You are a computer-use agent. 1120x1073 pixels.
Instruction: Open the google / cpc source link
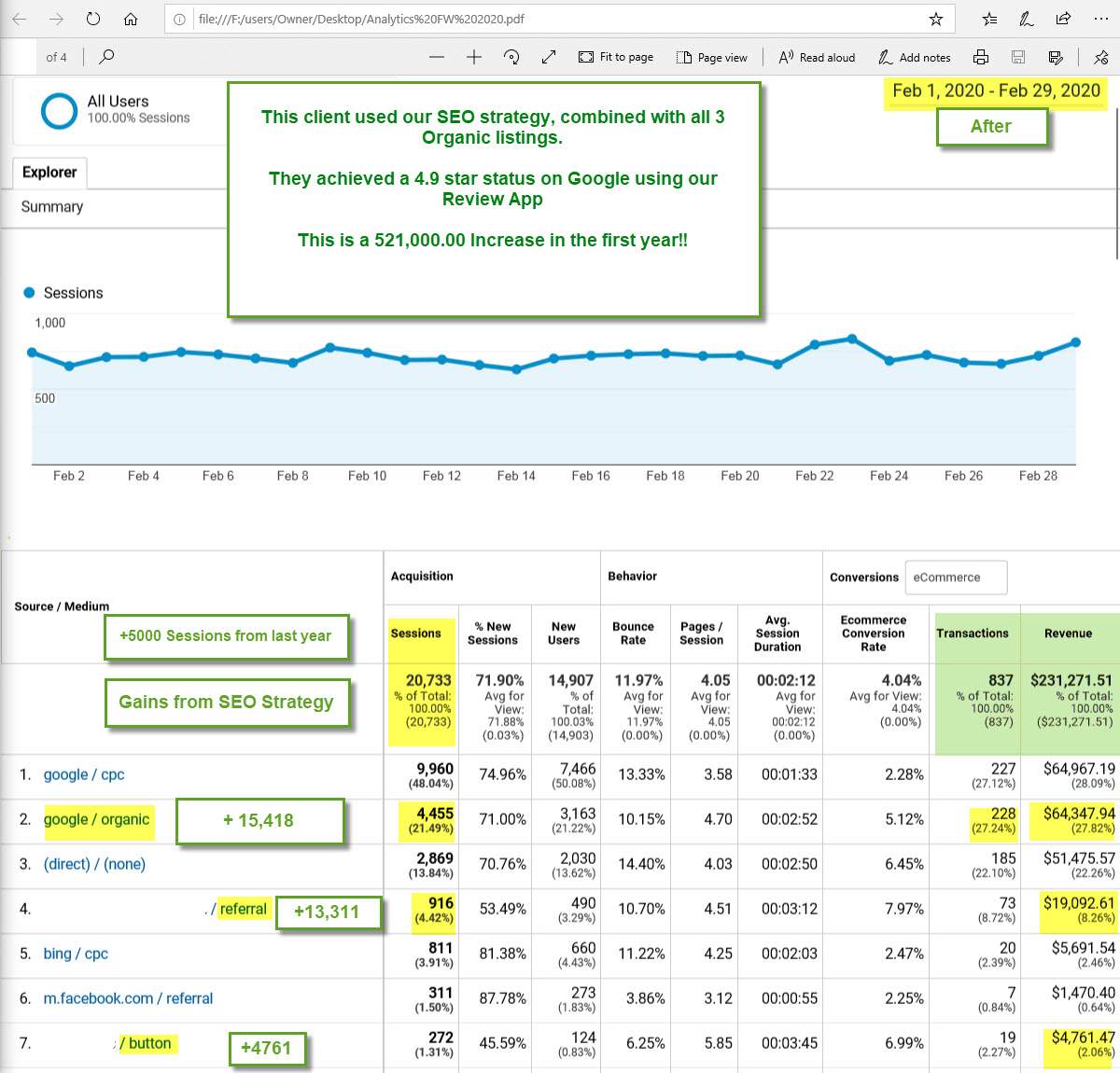click(84, 774)
